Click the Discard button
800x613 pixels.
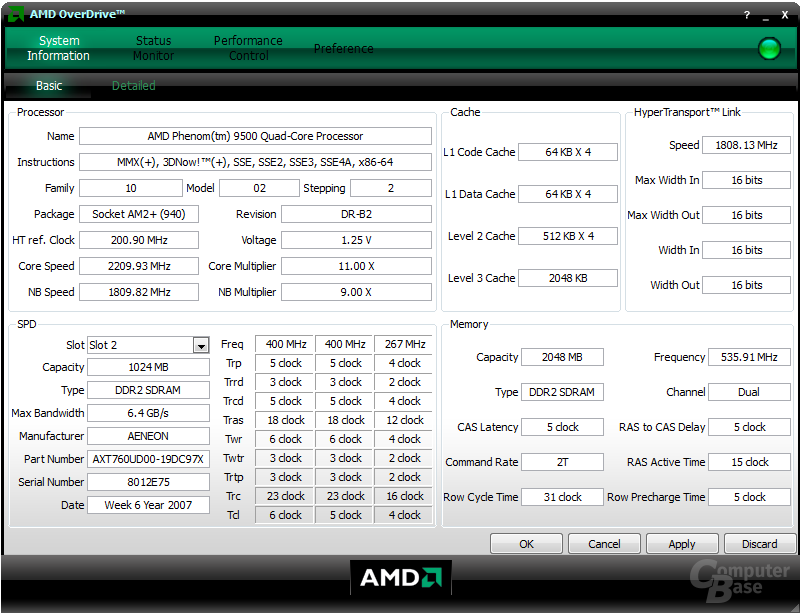click(x=760, y=544)
